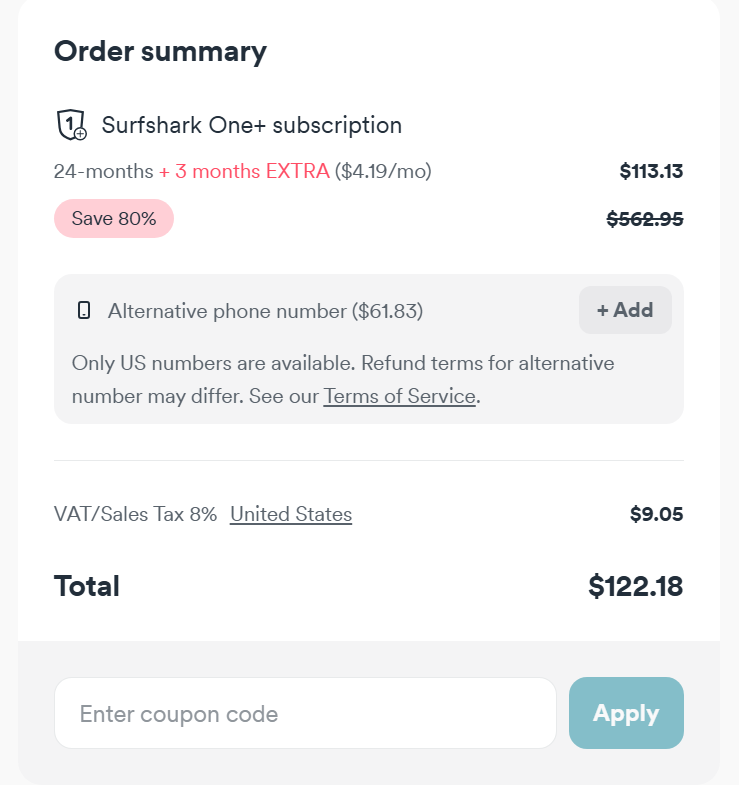Change the United States tax country
Image resolution: width=739 pixels, height=785 pixels.
tap(291, 514)
